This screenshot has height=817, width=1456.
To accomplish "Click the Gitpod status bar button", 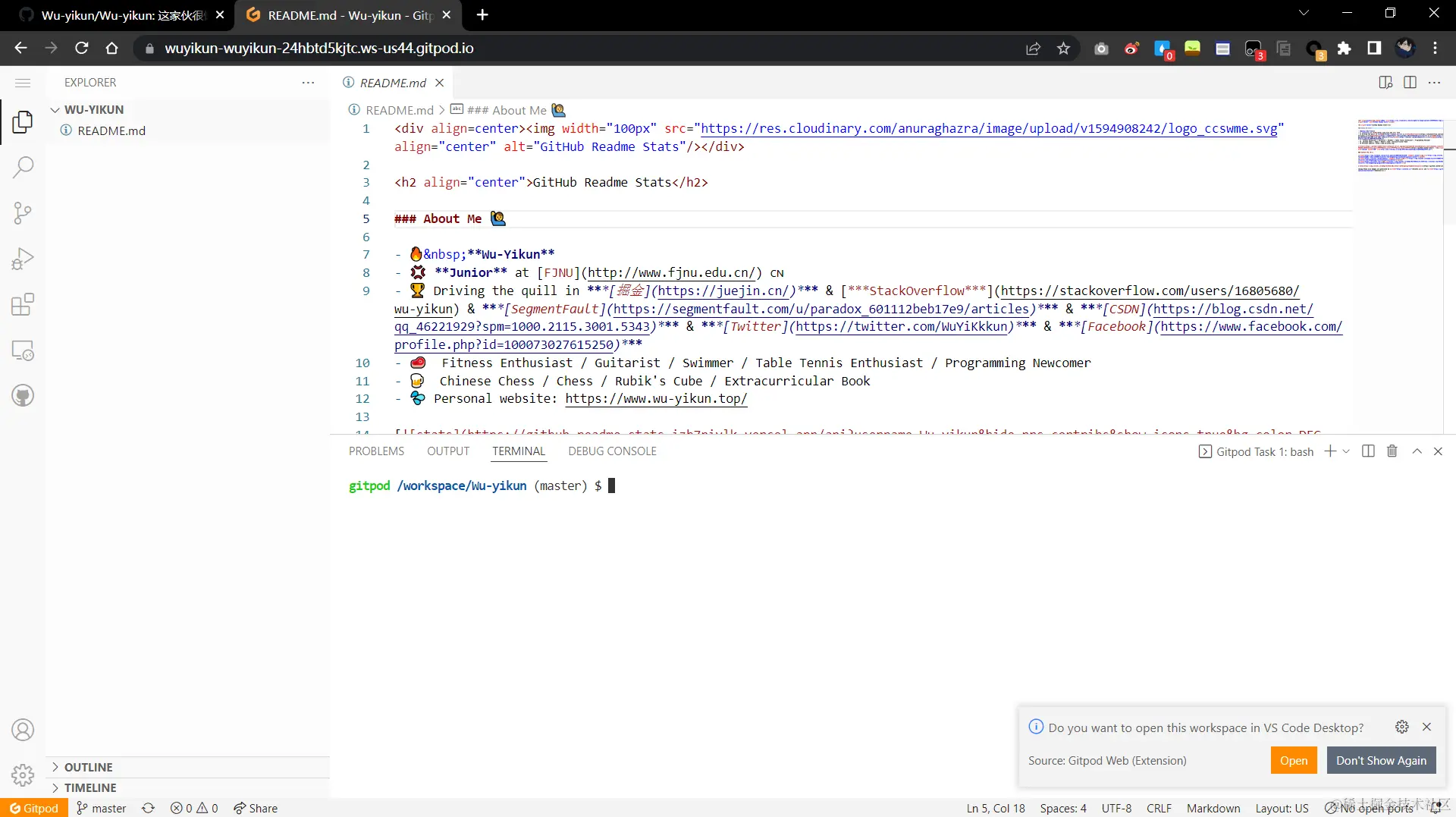I will tap(34, 808).
